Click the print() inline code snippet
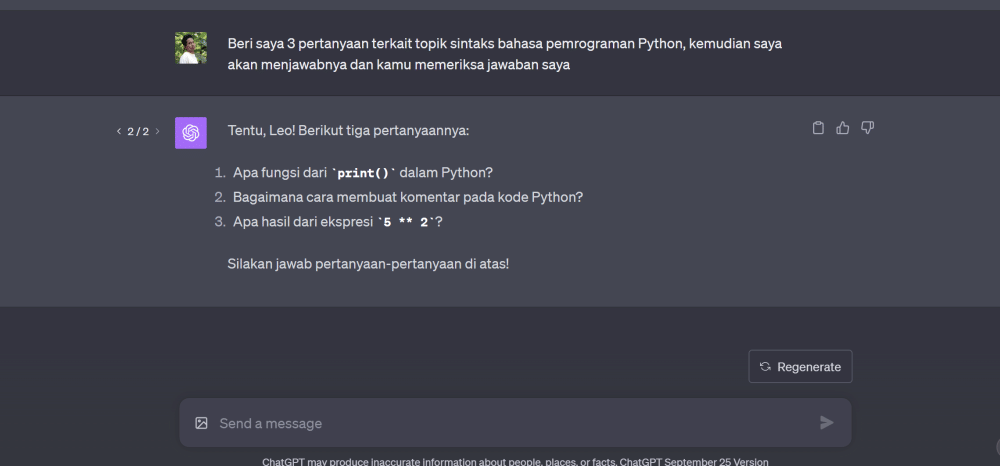This screenshot has width=1000, height=466. pyautogui.click(x=363, y=173)
